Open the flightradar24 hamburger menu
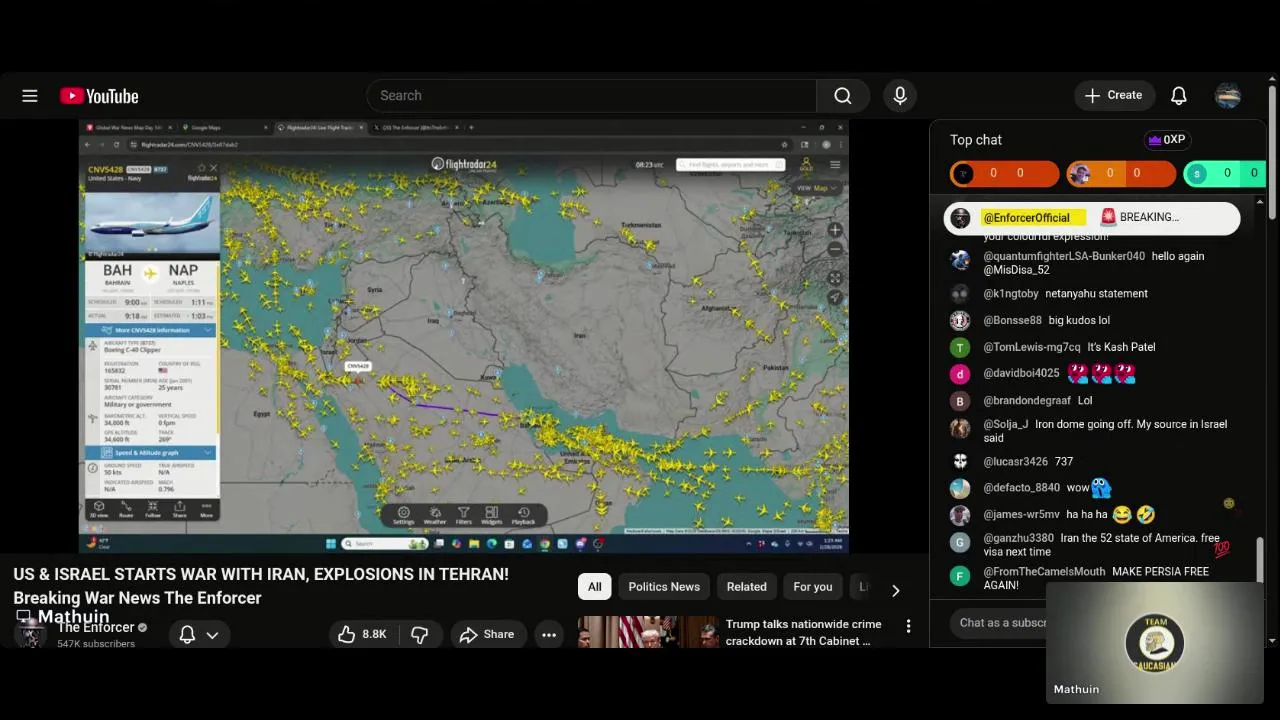This screenshot has width=1280, height=720. 835,164
